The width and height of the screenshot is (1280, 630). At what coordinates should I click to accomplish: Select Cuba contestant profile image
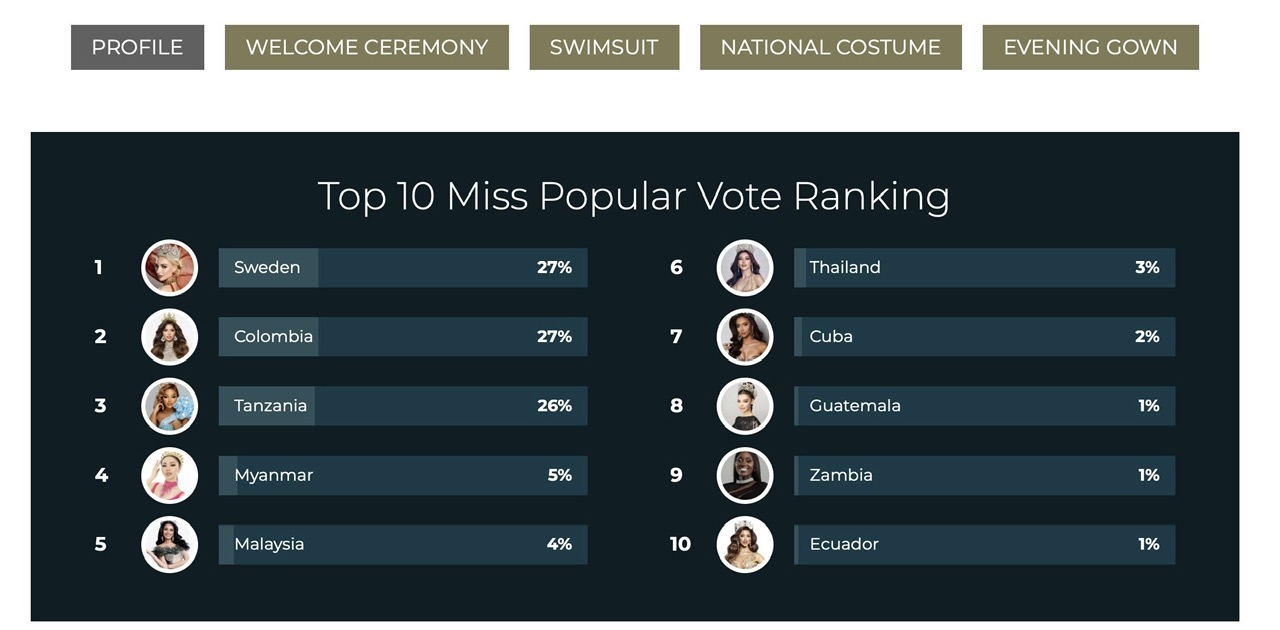[745, 336]
